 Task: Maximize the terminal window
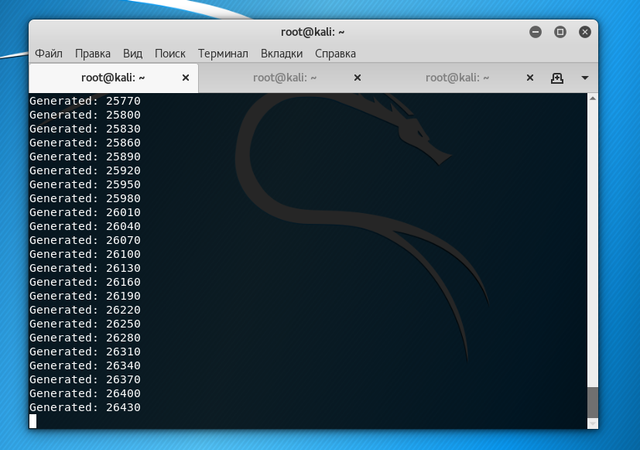(560, 32)
